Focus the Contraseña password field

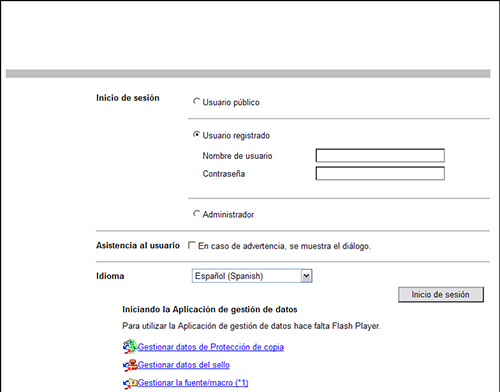click(380, 174)
